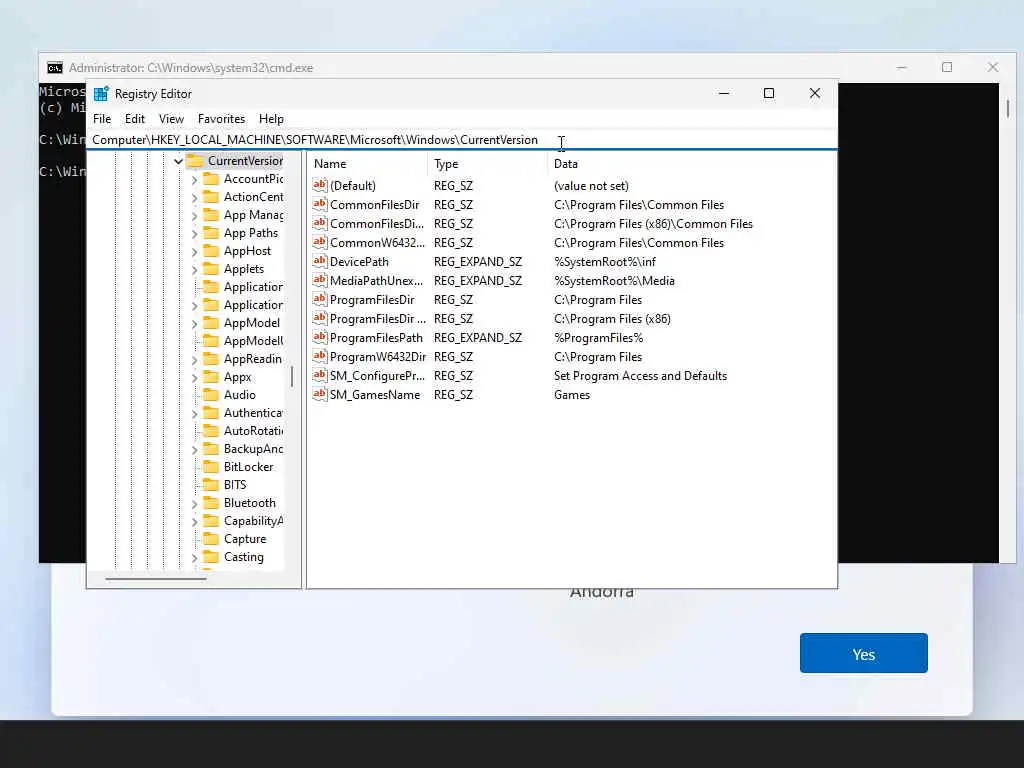
Task: Click the tree pane vertical scrollbar thumb
Action: pos(292,376)
